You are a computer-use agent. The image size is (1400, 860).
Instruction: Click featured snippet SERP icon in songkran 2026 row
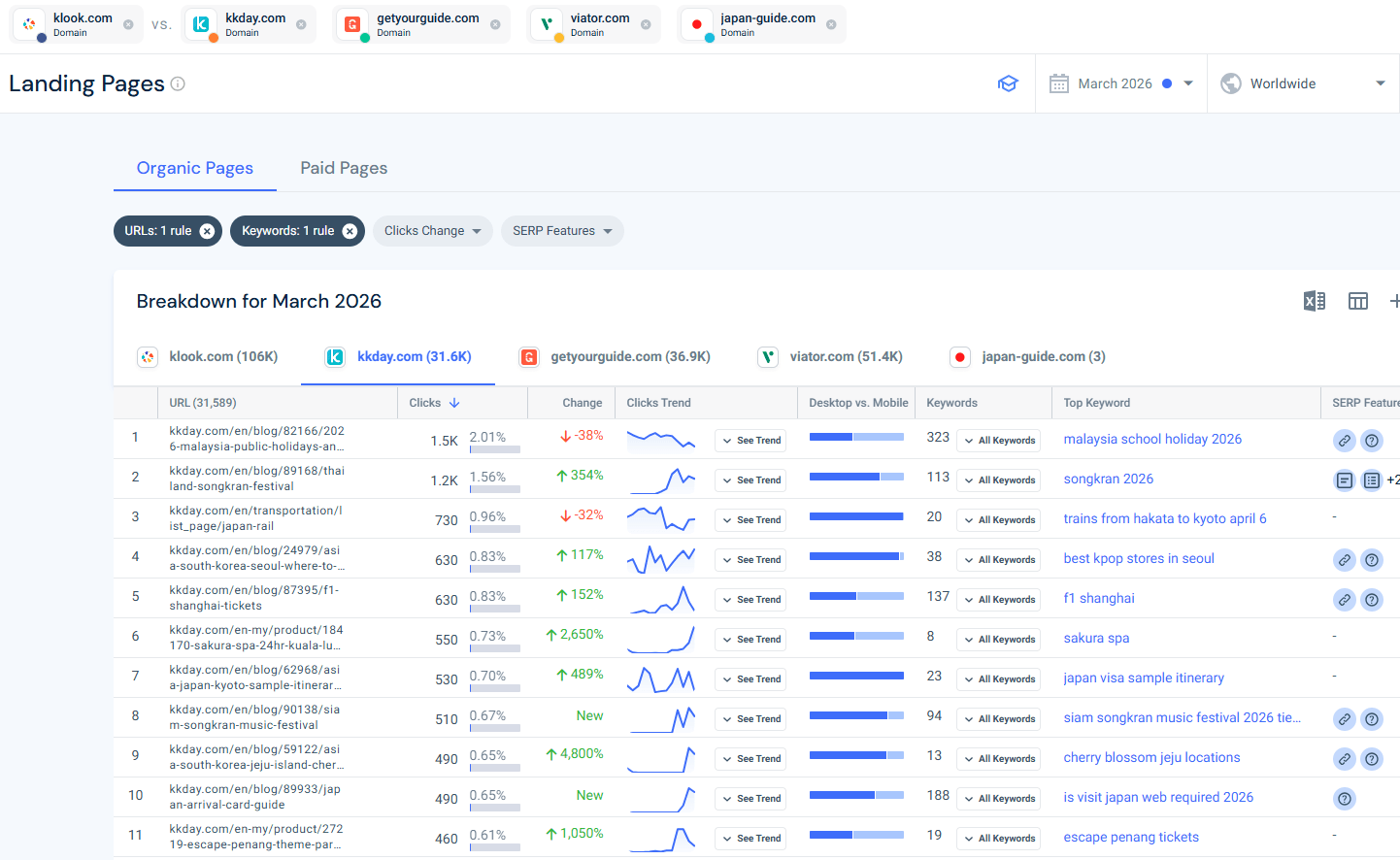(1345, 480)
